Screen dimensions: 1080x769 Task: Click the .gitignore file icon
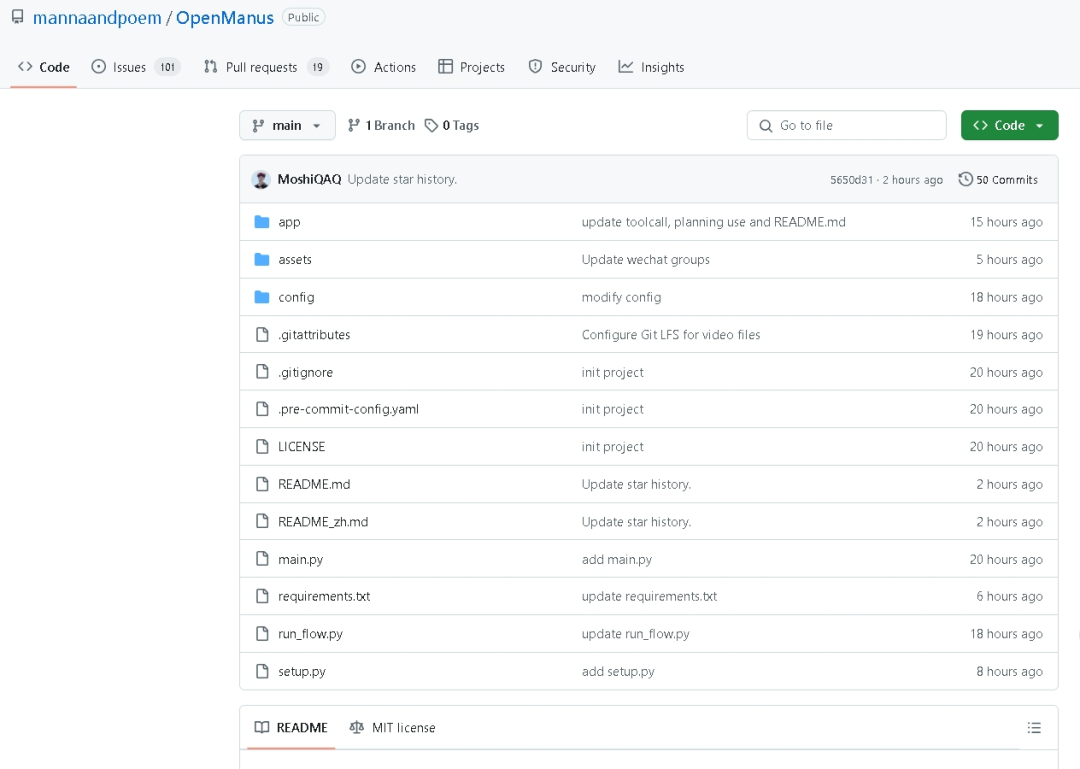[262, 372]
